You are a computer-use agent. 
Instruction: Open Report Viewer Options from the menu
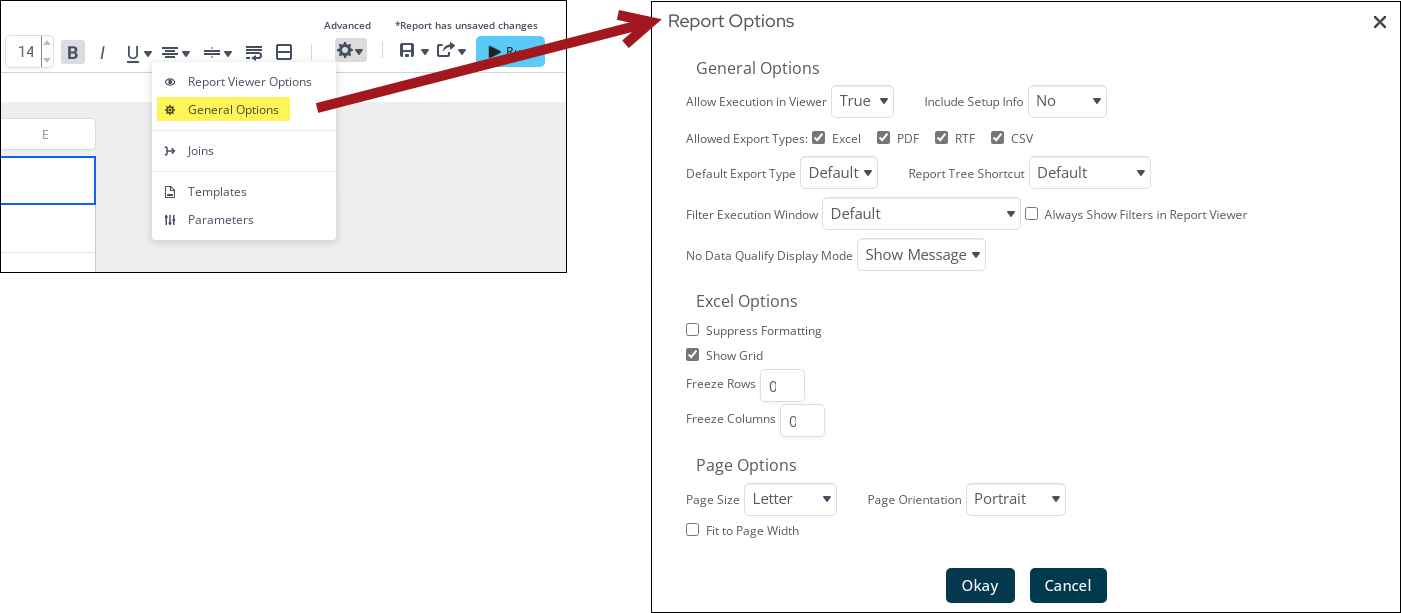pyautogui.click(x=250, y=81)
